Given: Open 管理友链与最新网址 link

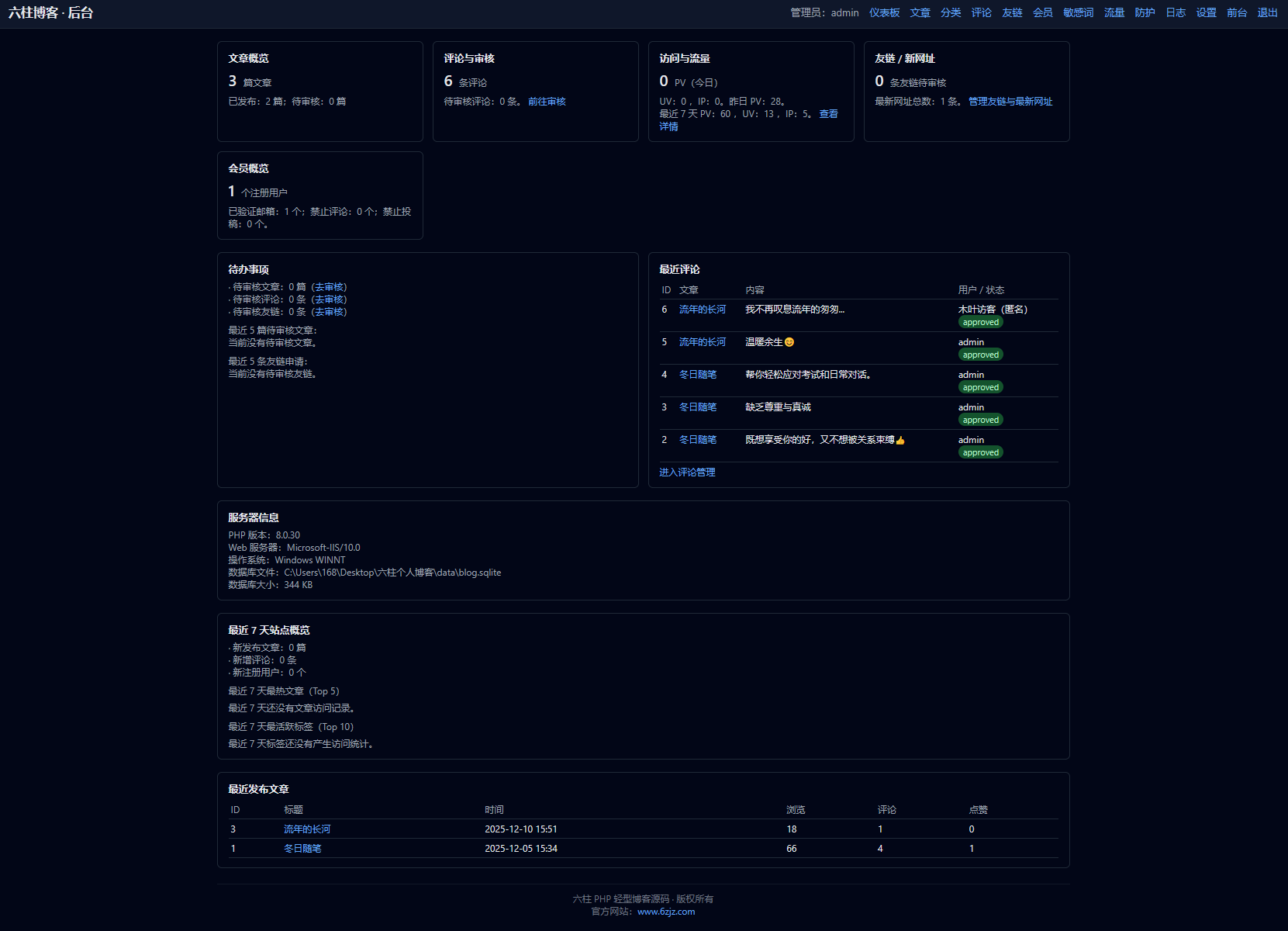Looking at the screenshot, I should coord(1010,102).
